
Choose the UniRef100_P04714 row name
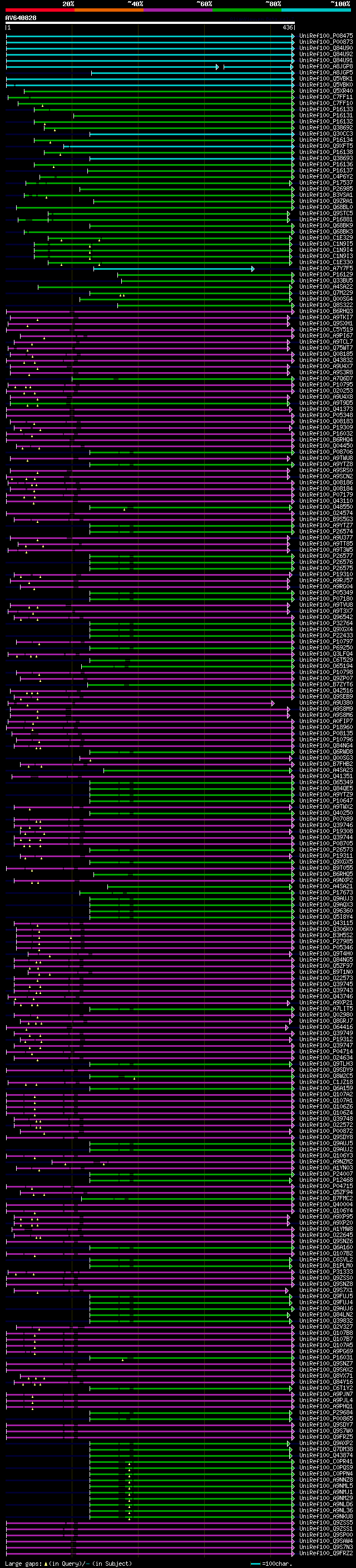pos(326,1052)
